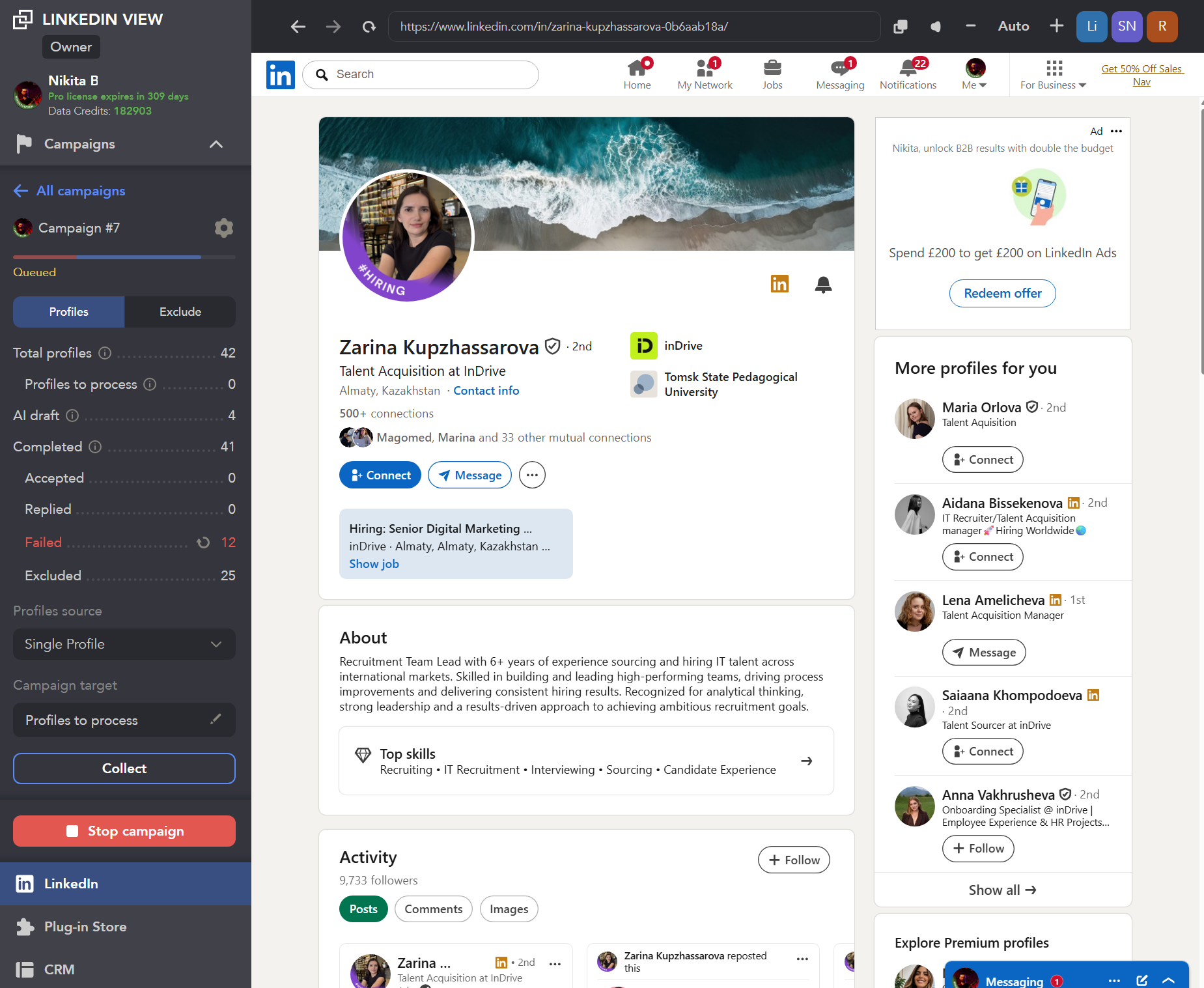This screenshot has width=1204, height=988.
Task: Open the Me dropdown menu
Action: click(x=975, y=74)
